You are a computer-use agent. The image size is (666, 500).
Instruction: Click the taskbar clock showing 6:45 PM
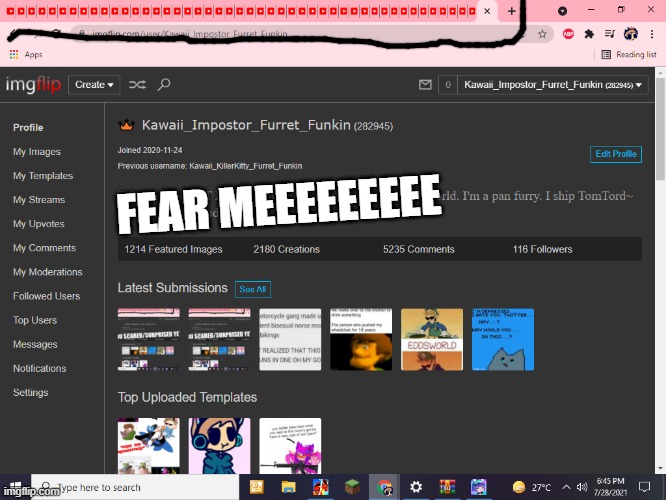pos(610,487)
